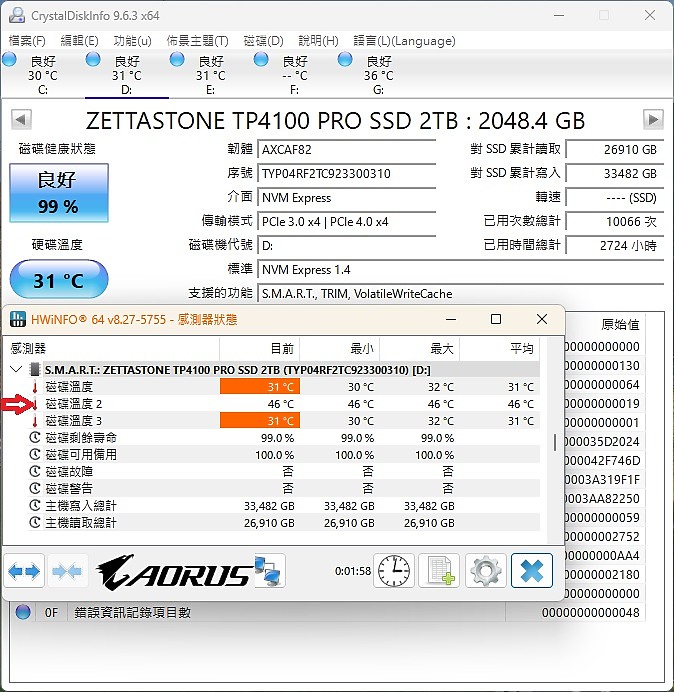Select drive D: in the disk bar
The image size is (674, 692).
126,74
